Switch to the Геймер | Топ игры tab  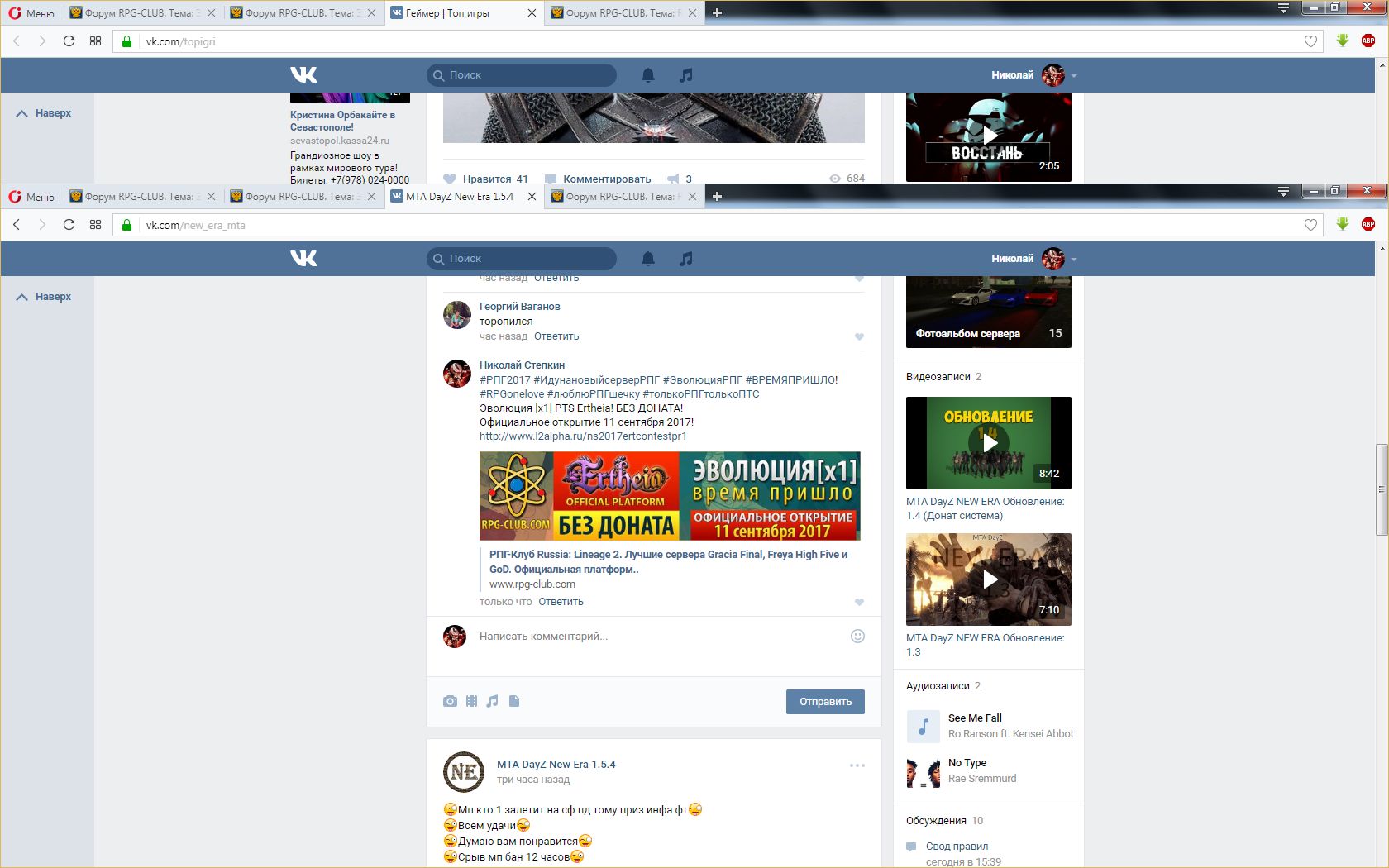coord(456,13)
